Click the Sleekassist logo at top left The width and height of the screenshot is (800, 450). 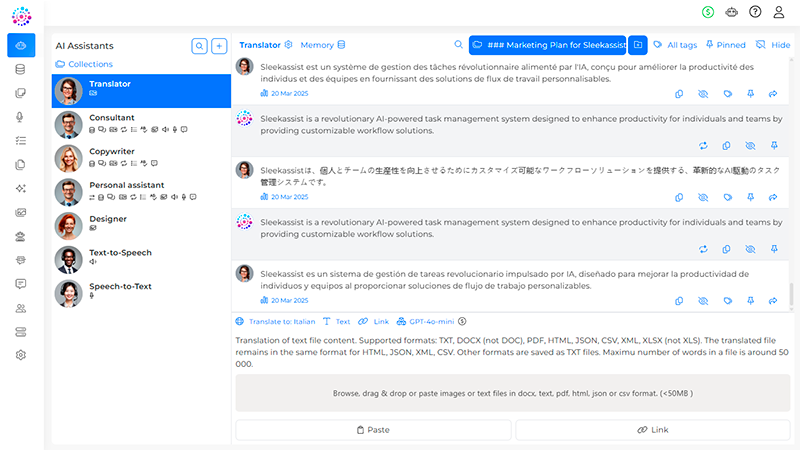point(21,16)
